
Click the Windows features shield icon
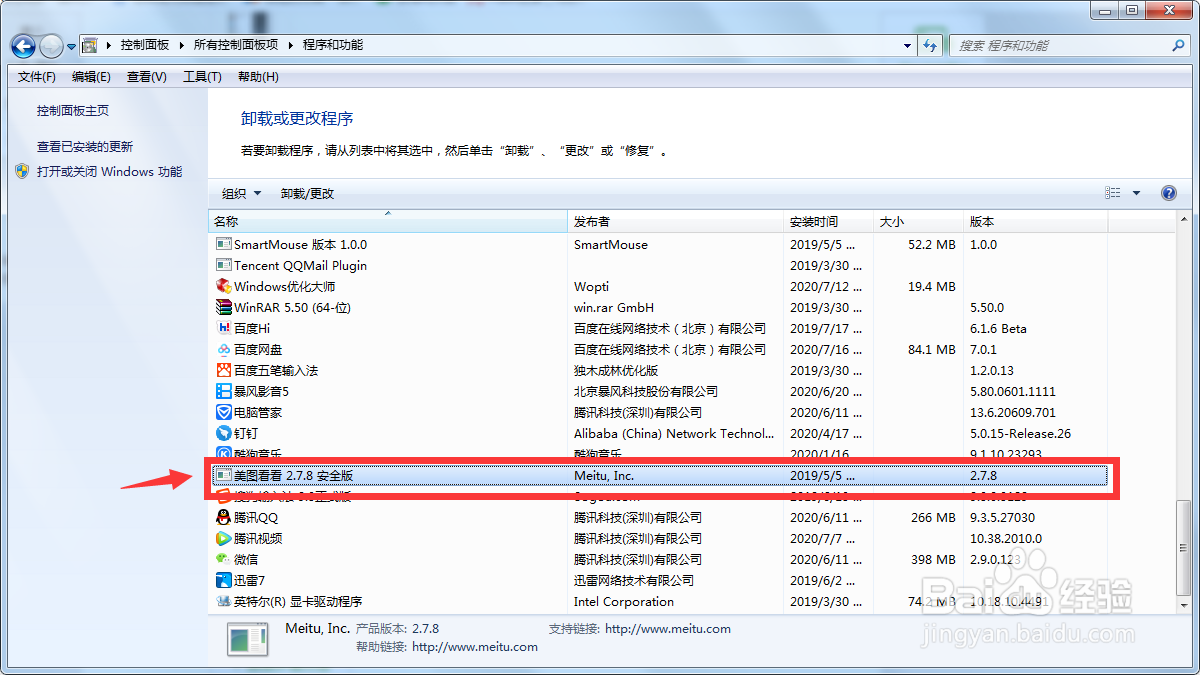click(22, 171)
